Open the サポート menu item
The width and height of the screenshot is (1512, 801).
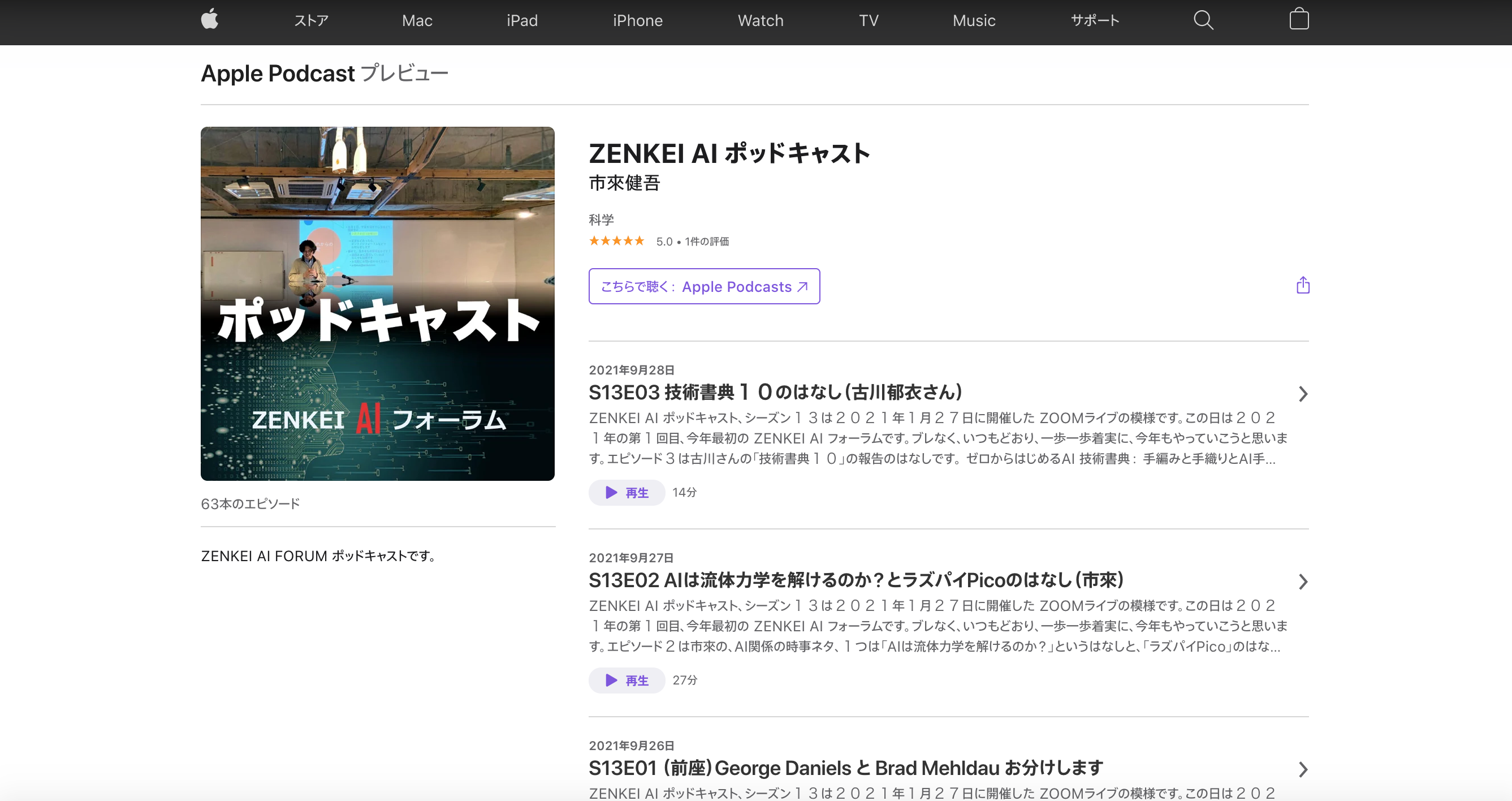tap(1095, 20)
